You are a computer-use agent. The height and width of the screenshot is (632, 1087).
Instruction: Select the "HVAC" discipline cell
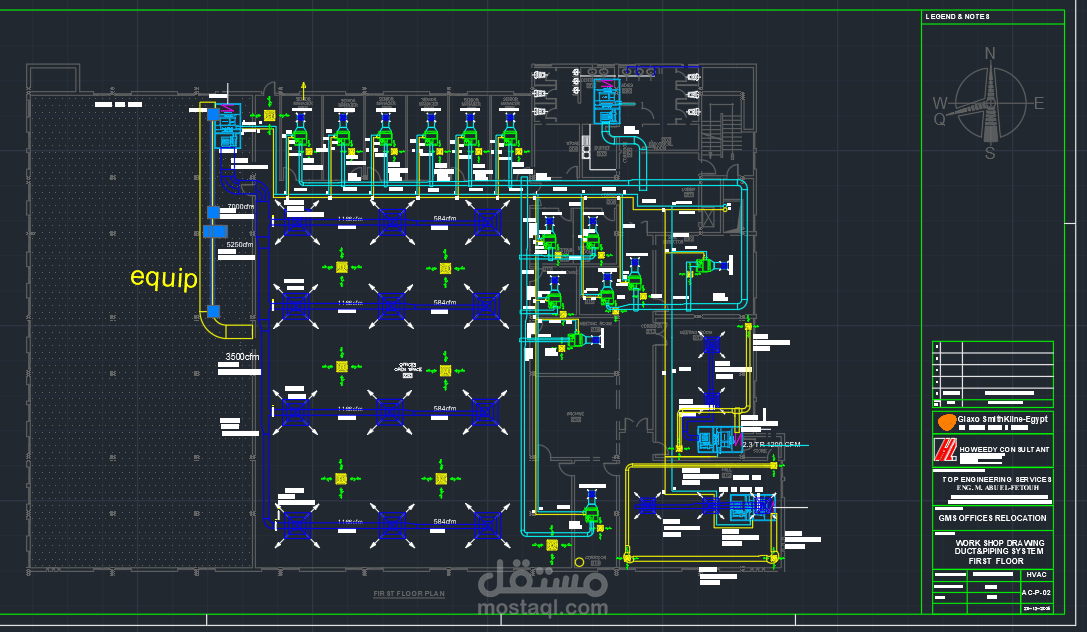1036,574
